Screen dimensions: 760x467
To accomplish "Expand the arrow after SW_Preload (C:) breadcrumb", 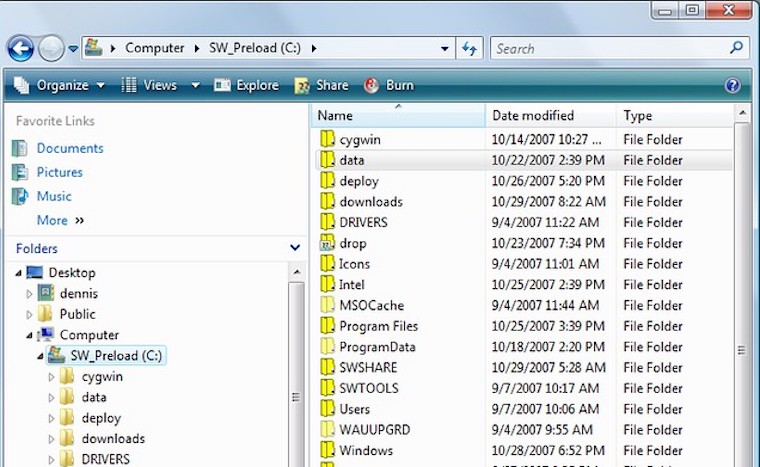I will [x=314, y=48].
